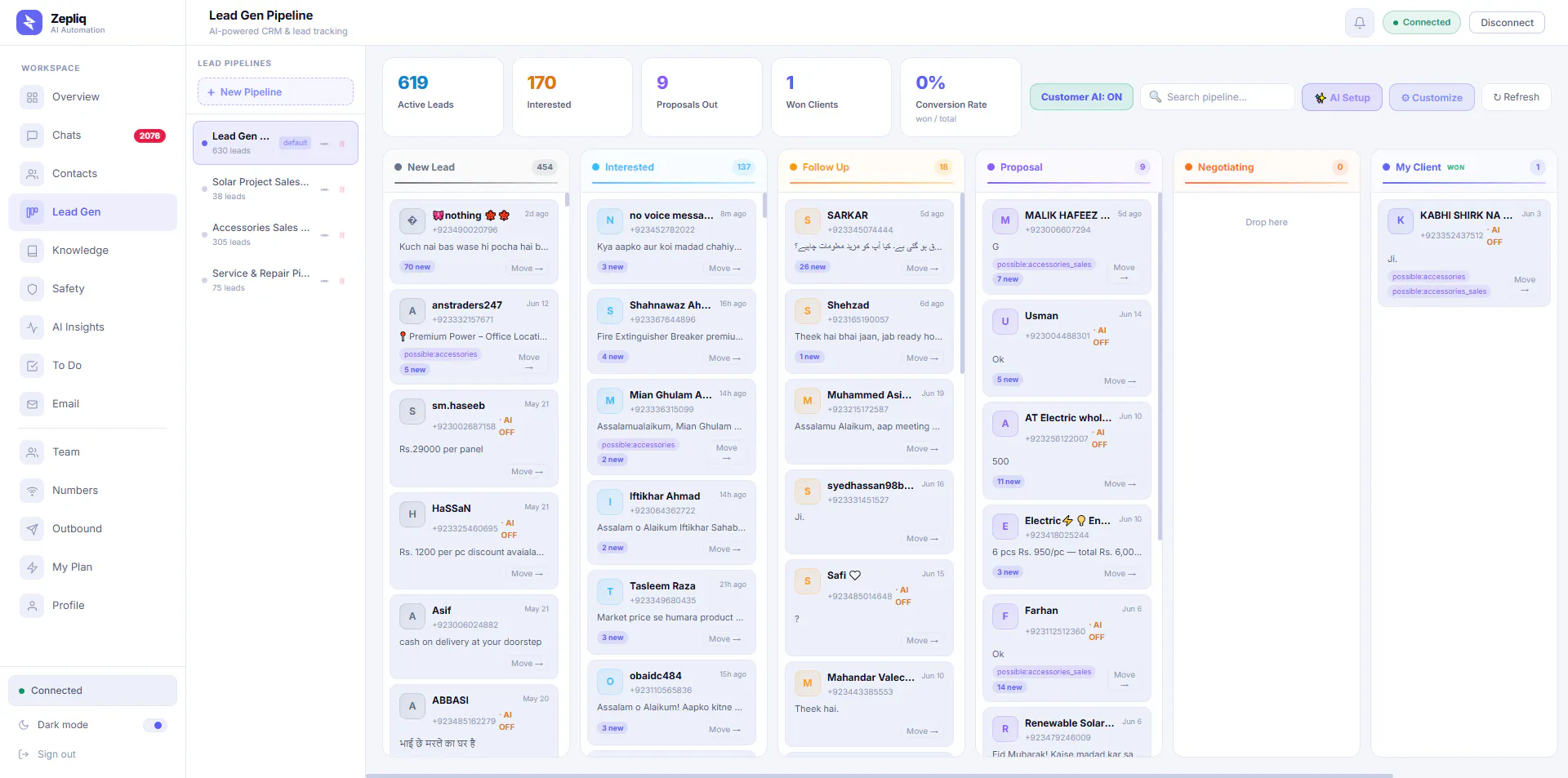Switch to Solar Project Sales pipeline
1568x778 pixels.
click(275, 189)
